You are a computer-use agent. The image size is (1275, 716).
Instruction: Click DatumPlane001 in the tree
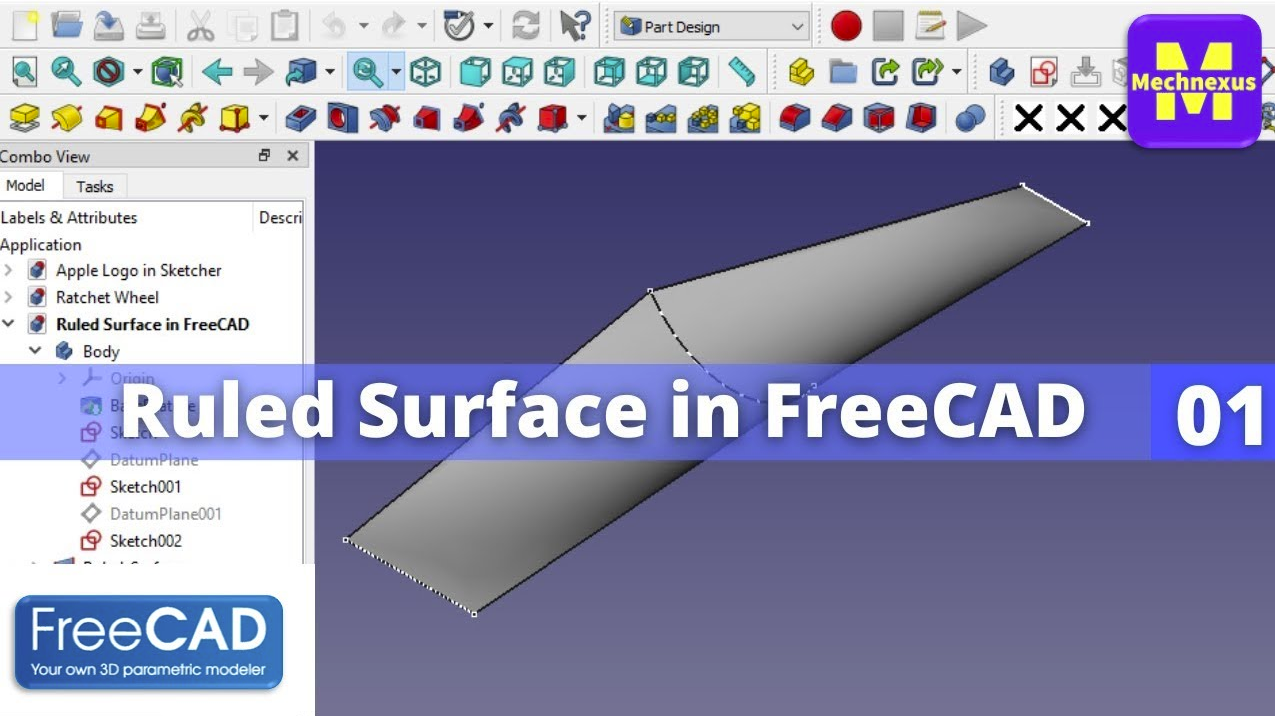click(165, 514)
